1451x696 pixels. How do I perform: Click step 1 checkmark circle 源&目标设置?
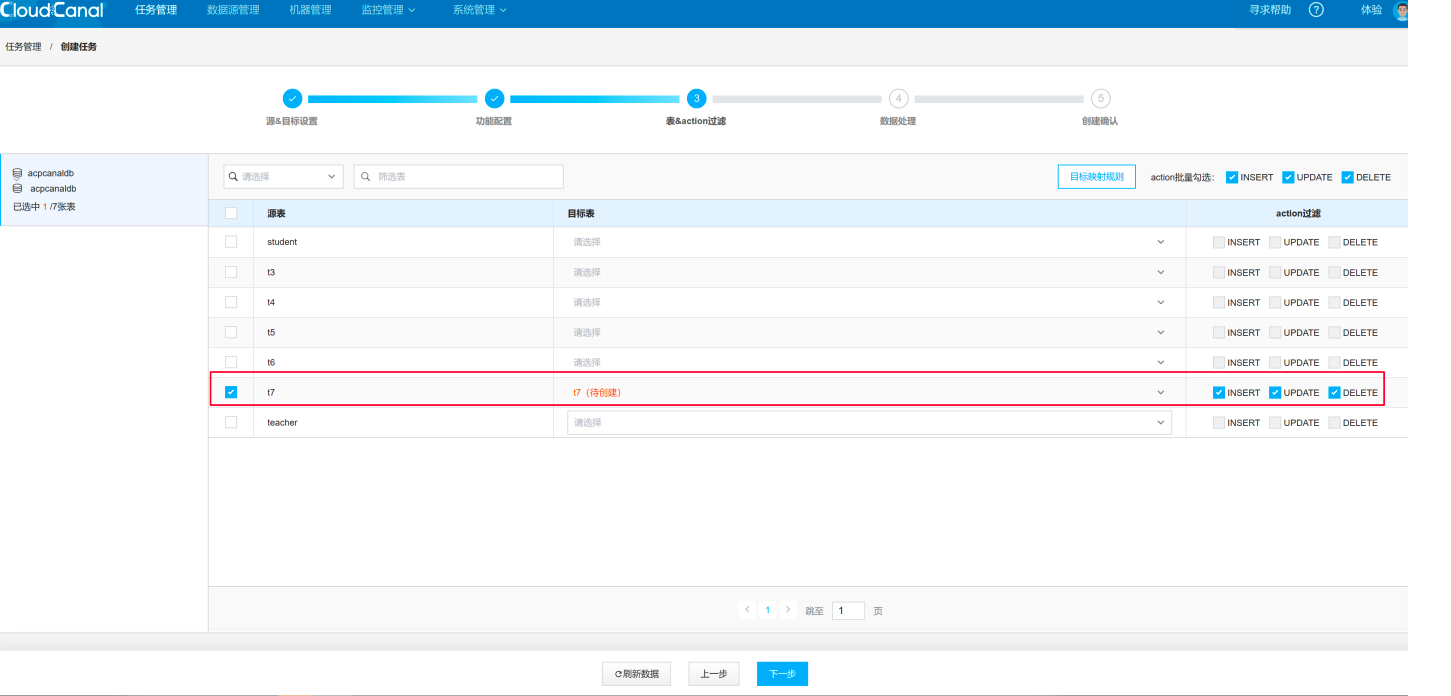(x=292, y=98)
